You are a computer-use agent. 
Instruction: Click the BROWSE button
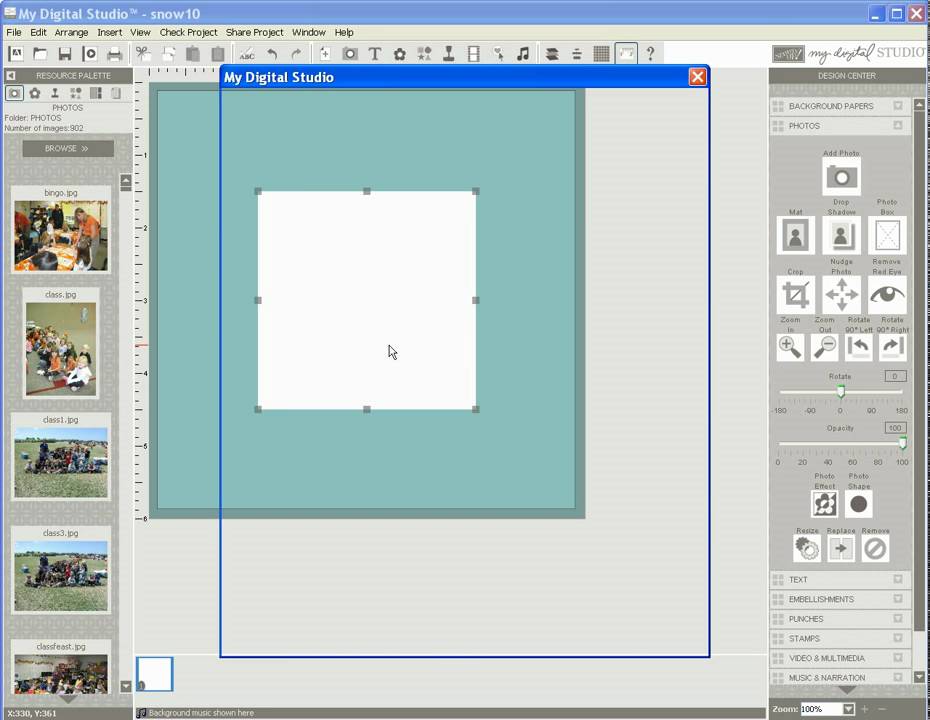[68, 148]
